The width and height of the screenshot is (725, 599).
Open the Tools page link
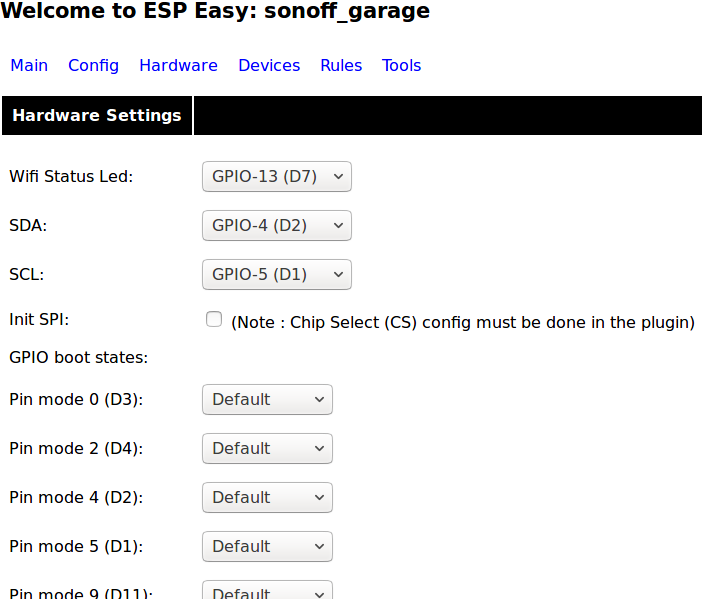[x=401, y=66]
